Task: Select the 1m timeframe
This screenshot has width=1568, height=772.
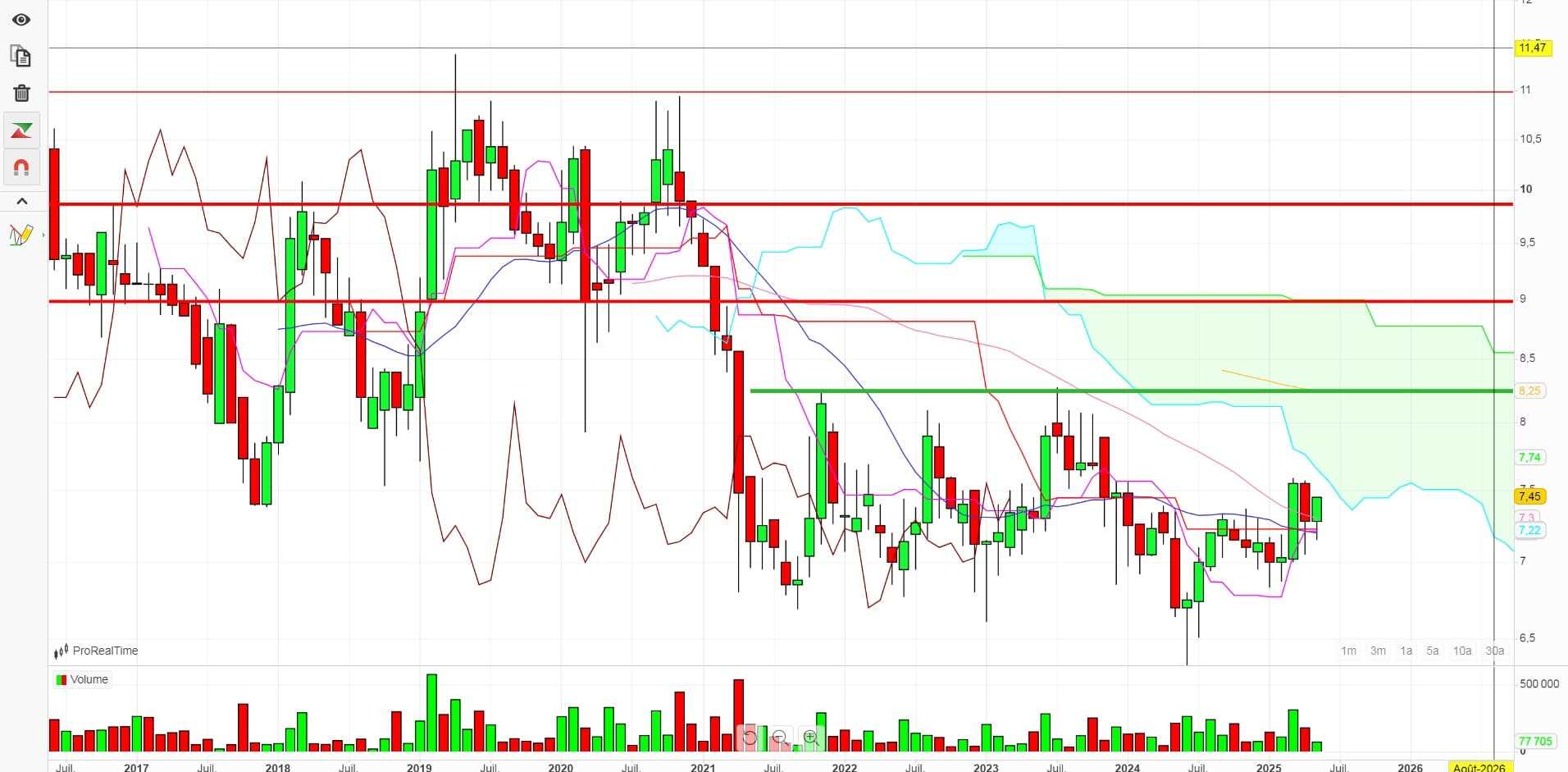Action: (1348, 651)
